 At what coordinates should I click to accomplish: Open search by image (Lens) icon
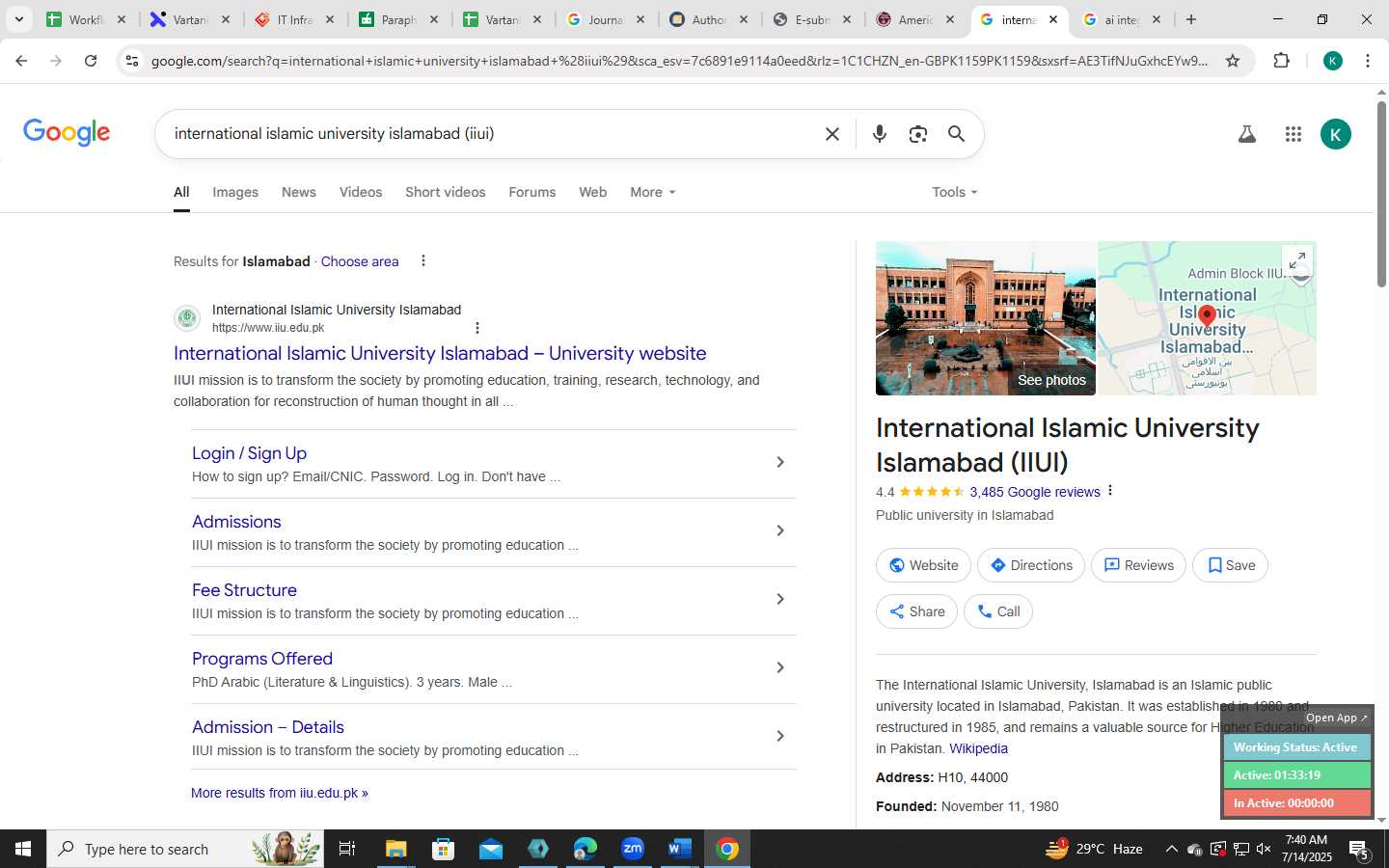(x=917, y=134)
